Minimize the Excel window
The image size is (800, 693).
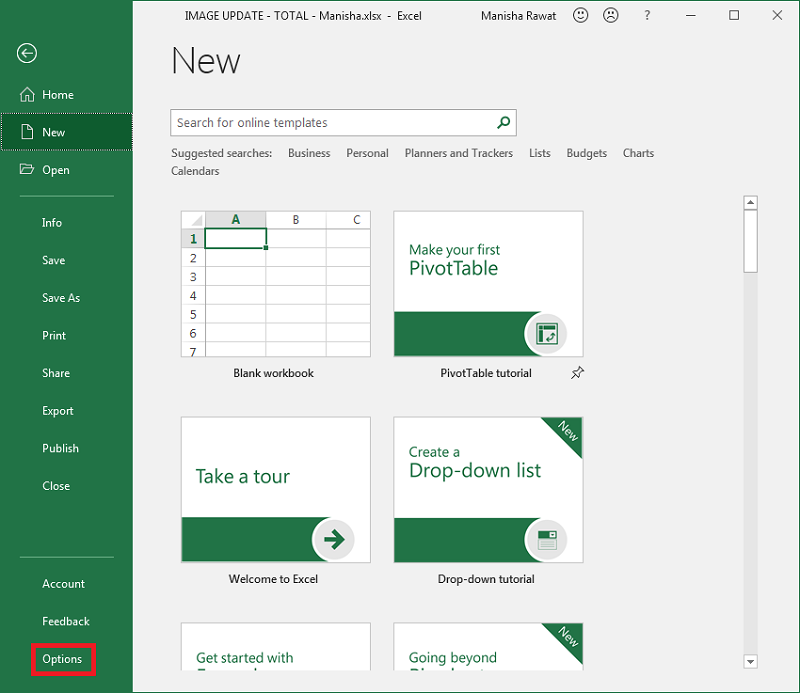690,15
